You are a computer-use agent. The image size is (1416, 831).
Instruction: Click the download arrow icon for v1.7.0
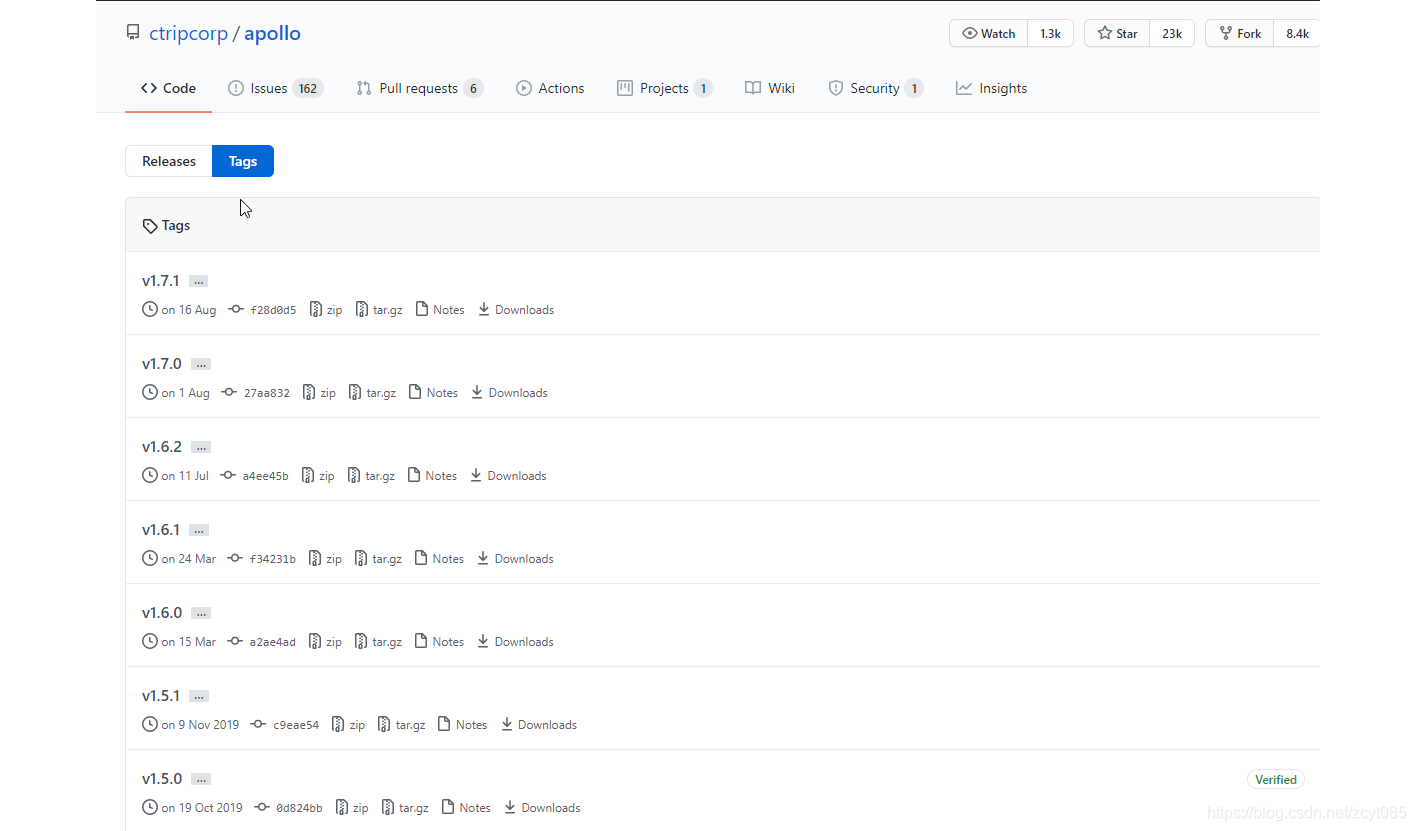(x=477, y=393)
